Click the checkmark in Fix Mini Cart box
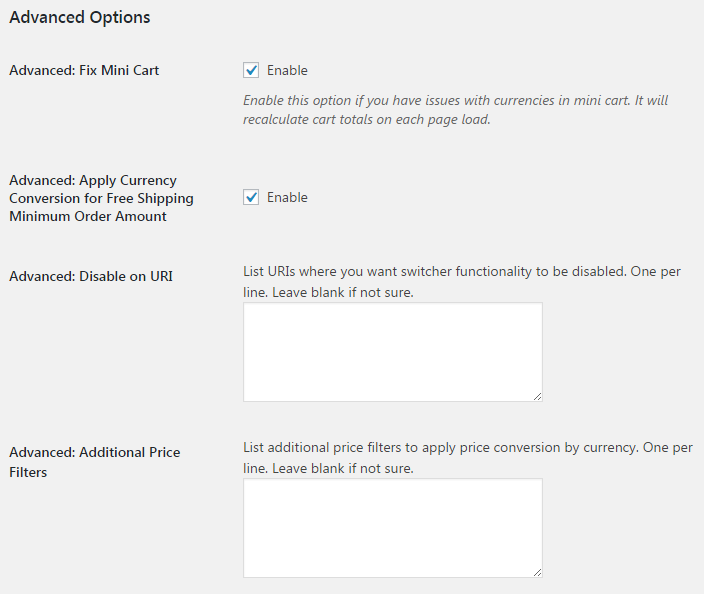Viewport: 704px width, 594px height. click(251, 70)
